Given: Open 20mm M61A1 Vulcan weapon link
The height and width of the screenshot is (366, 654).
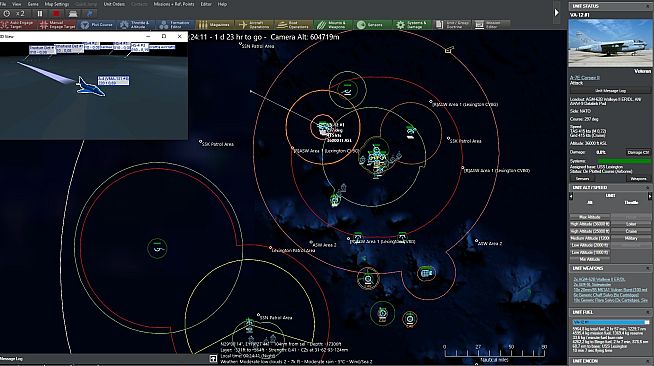Looking at the screenshot, I should pyautogui.click(x=610, y=290).
